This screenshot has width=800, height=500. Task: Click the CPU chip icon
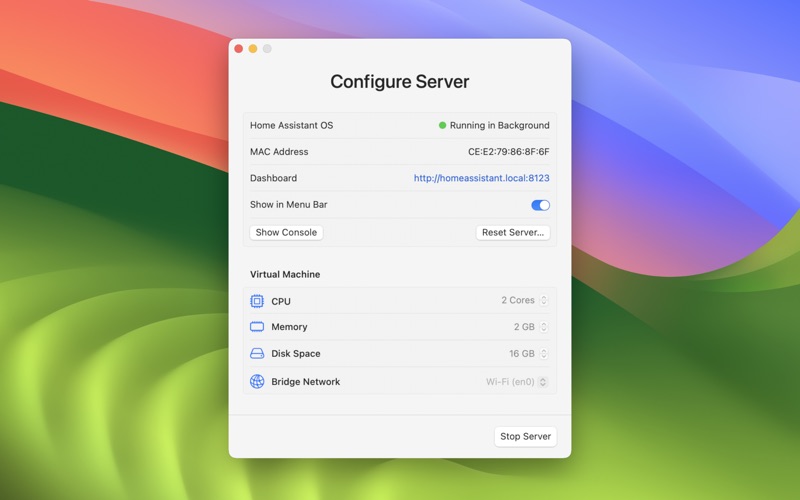[257, 301]
